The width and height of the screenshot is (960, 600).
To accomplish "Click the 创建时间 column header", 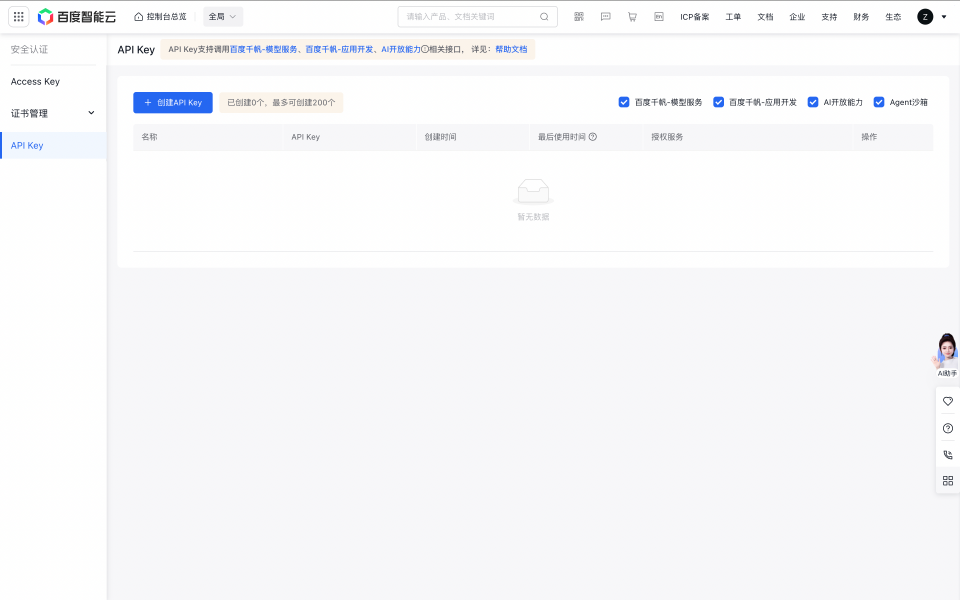I will pos(440,137).
